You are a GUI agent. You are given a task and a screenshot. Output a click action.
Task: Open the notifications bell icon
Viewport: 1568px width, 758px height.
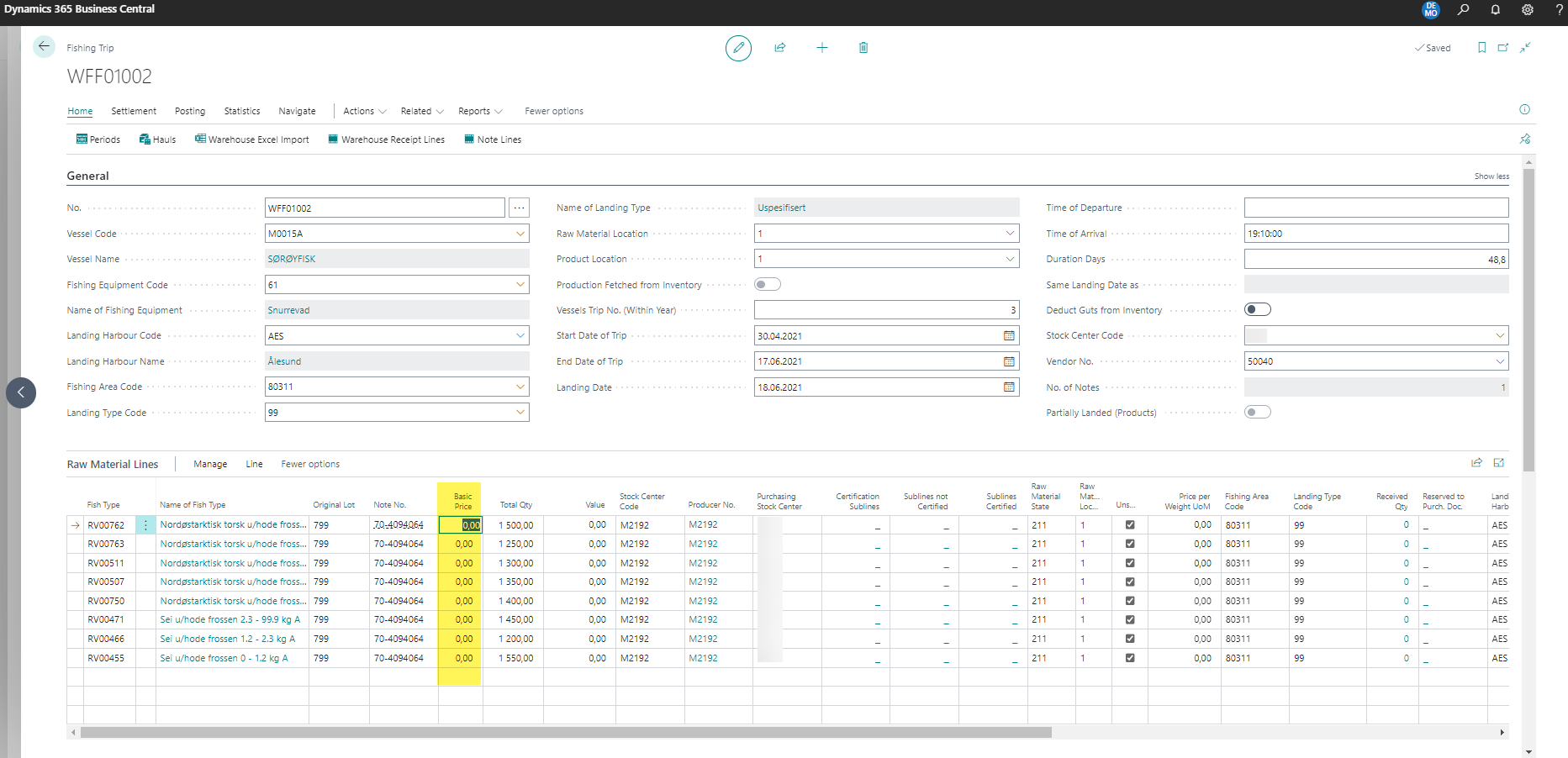(1496, 9)
